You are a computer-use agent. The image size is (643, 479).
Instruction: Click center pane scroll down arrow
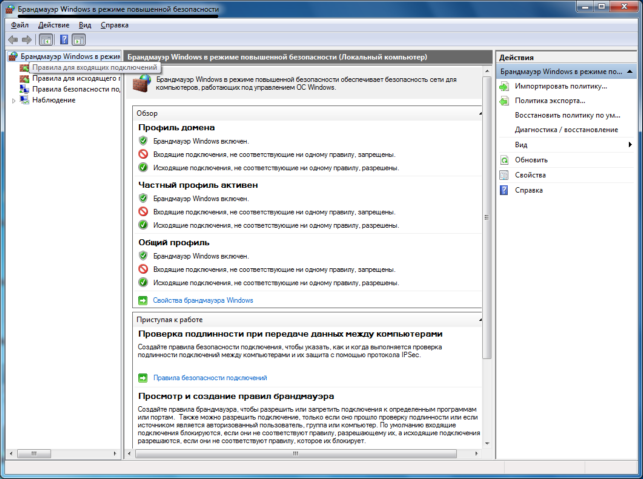pyautogui.click(x=487, y=443)
